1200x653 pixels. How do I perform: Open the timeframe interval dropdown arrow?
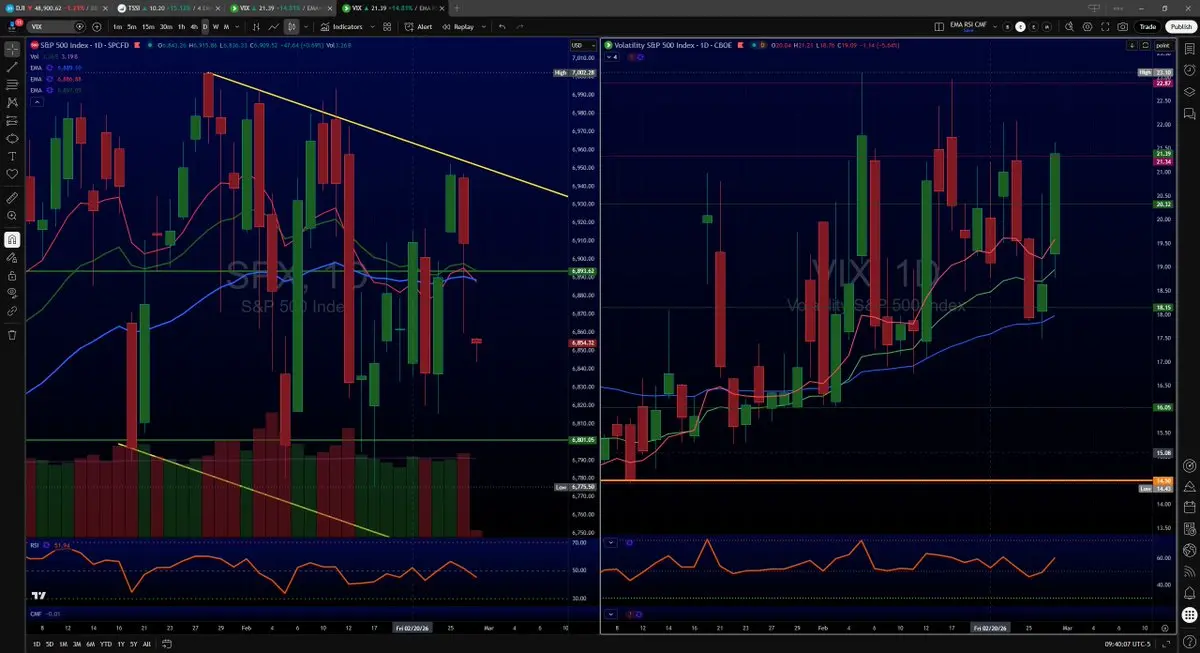pyautogui.click(x=239, y=26)
